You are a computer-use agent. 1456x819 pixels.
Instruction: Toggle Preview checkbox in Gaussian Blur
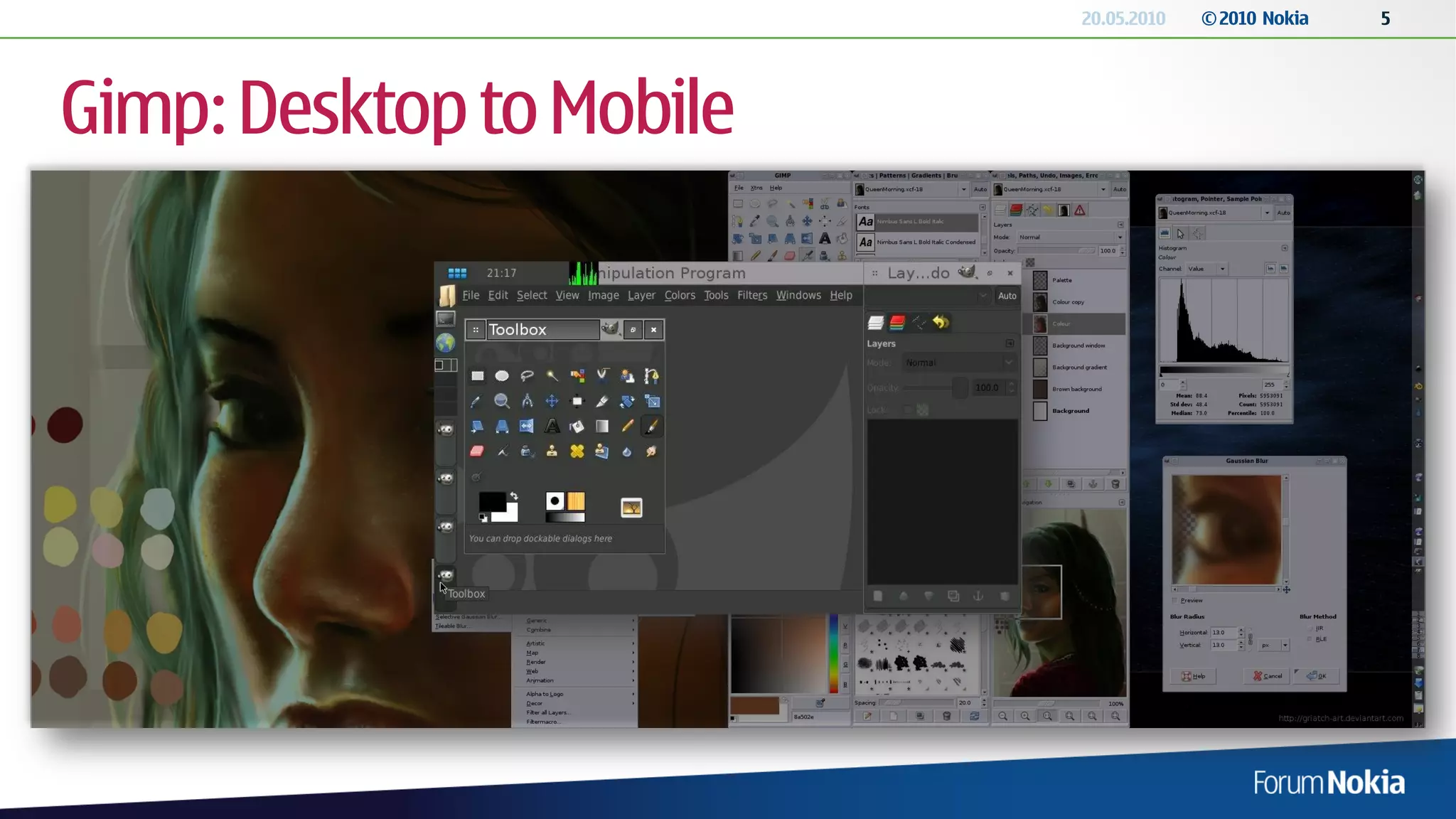pos(1175,601)
